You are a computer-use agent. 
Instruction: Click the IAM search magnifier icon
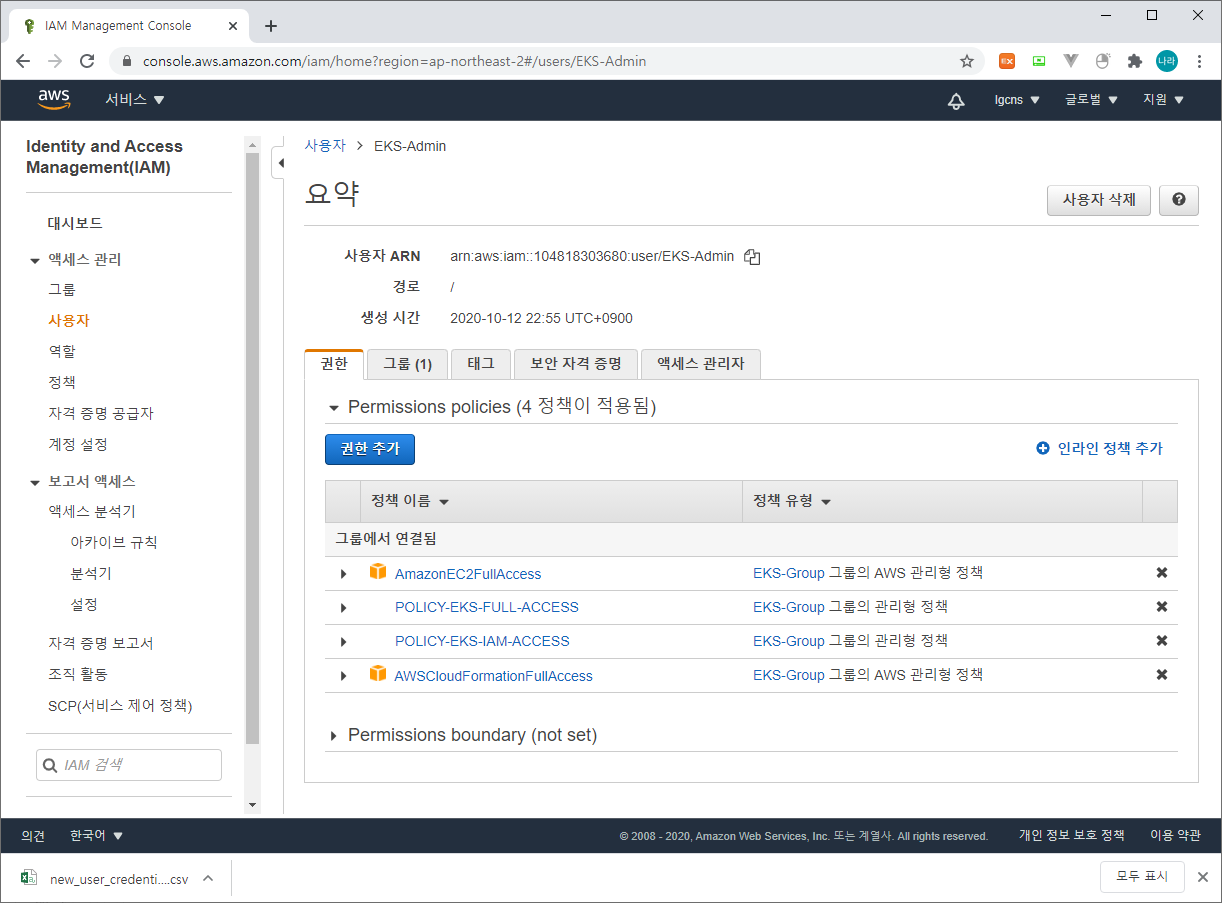tap(50, 765)
